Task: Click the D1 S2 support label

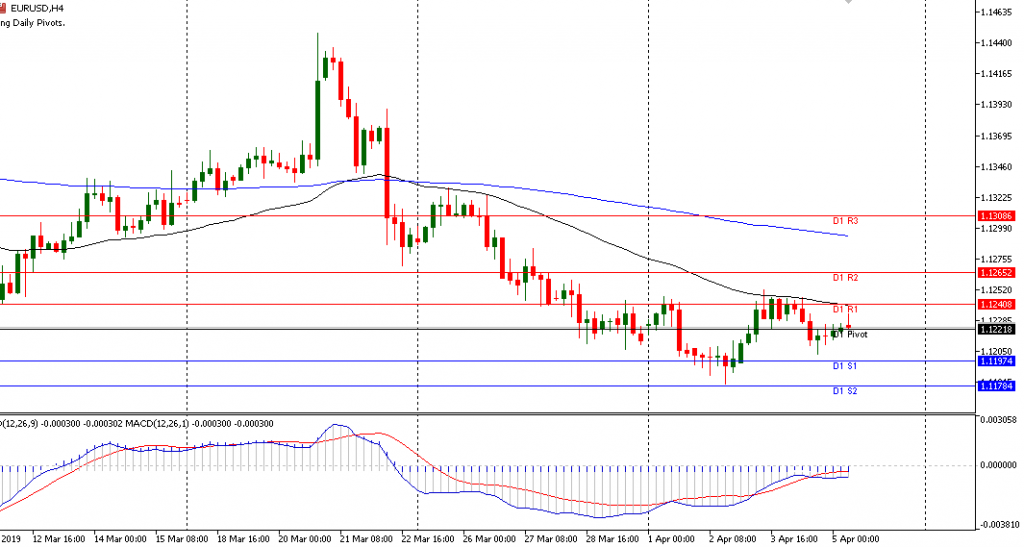Action: tap(844, 391)
